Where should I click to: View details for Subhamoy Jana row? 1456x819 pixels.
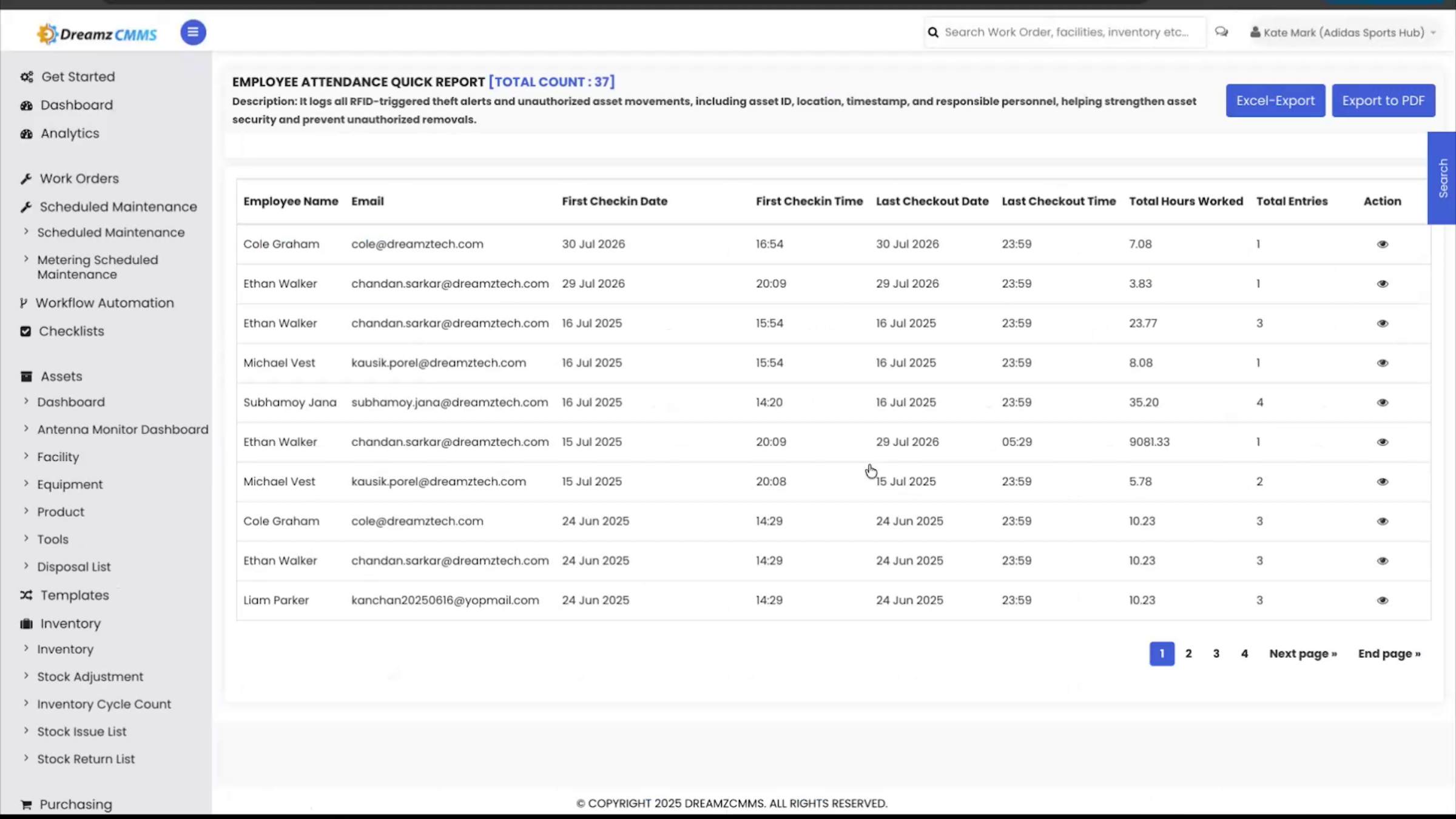tap(1382, 402)
